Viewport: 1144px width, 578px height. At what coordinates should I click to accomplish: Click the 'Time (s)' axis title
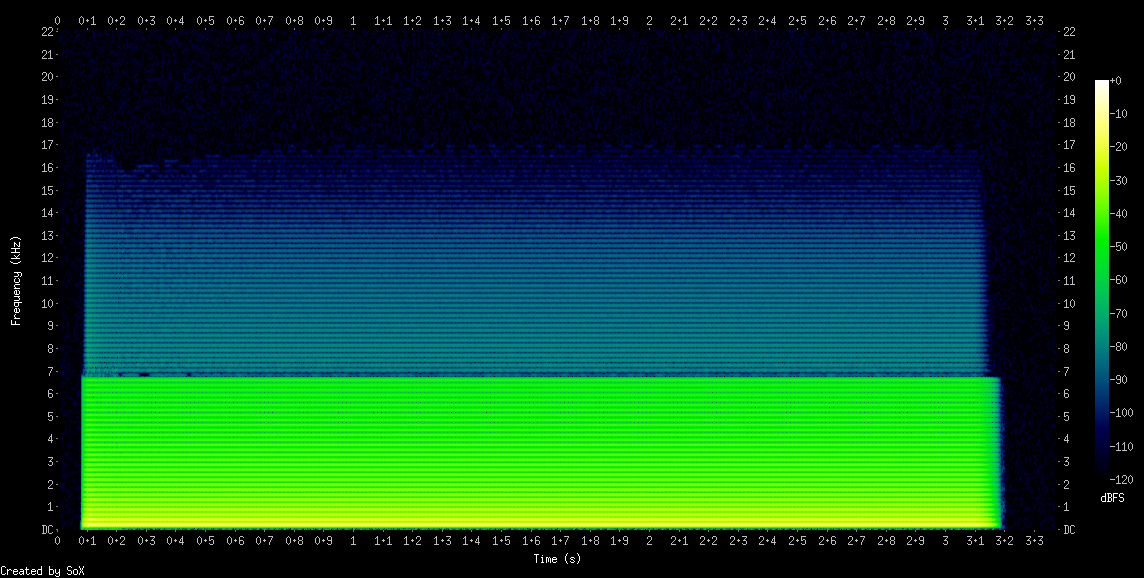(557, 559)
